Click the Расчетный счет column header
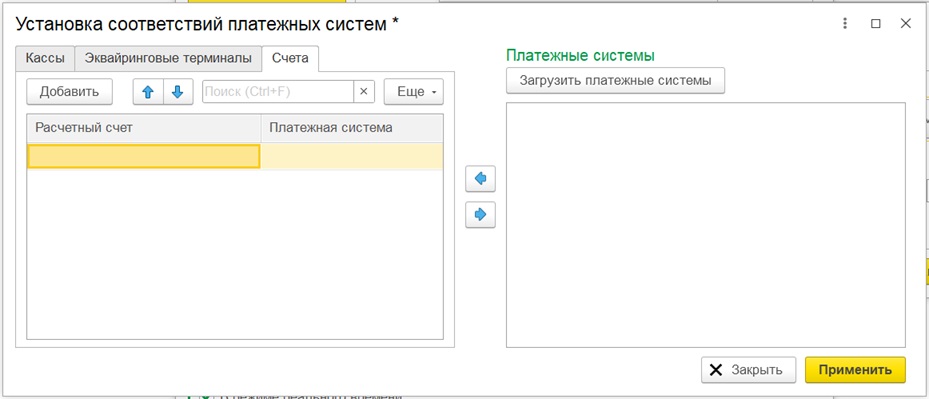 [144, 128]
